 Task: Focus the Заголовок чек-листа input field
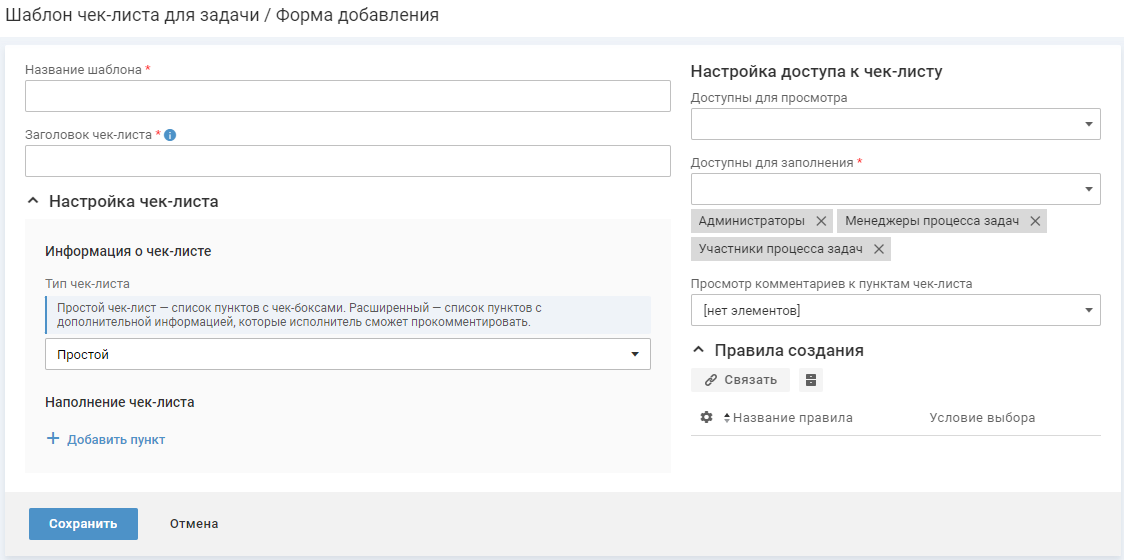click(347, 161)
